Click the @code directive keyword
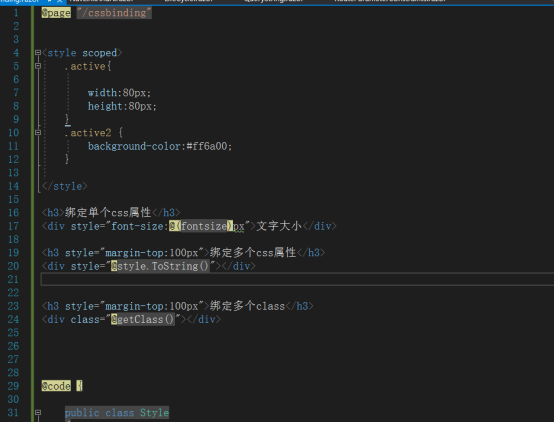This screenshot has width=554, height=422. tap(56, 386)
